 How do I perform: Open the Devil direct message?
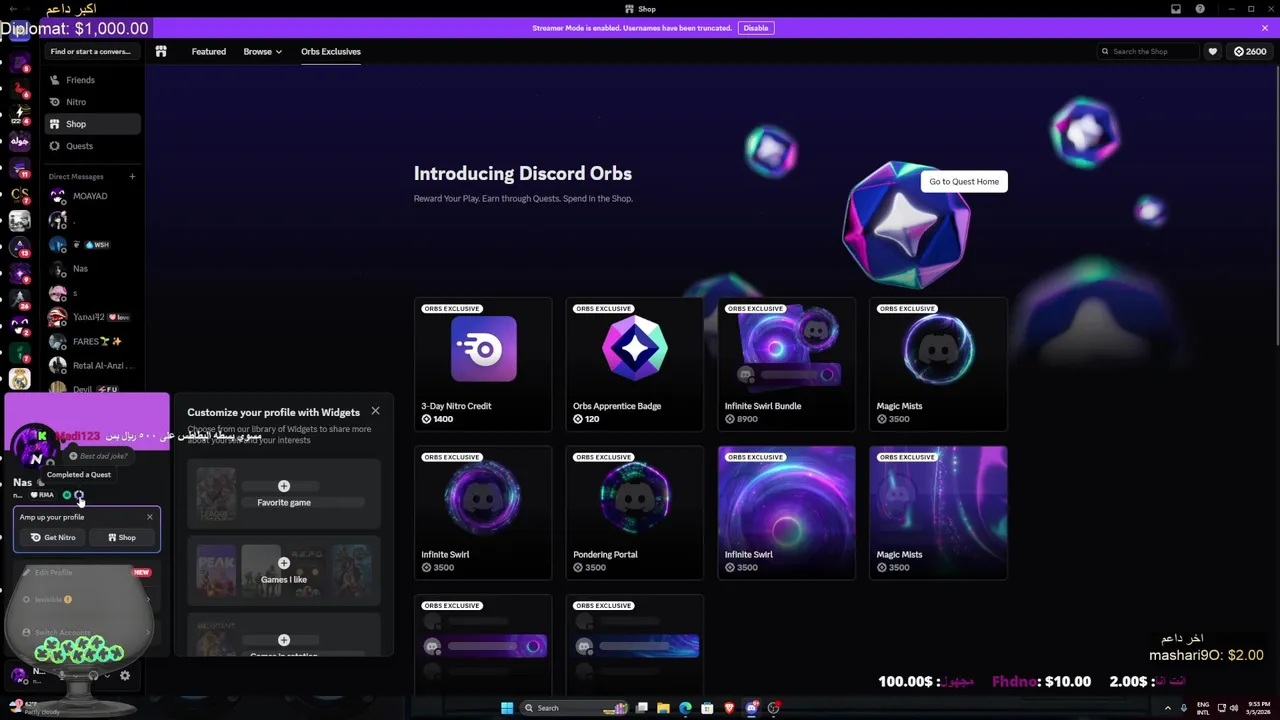coord(93,388)
